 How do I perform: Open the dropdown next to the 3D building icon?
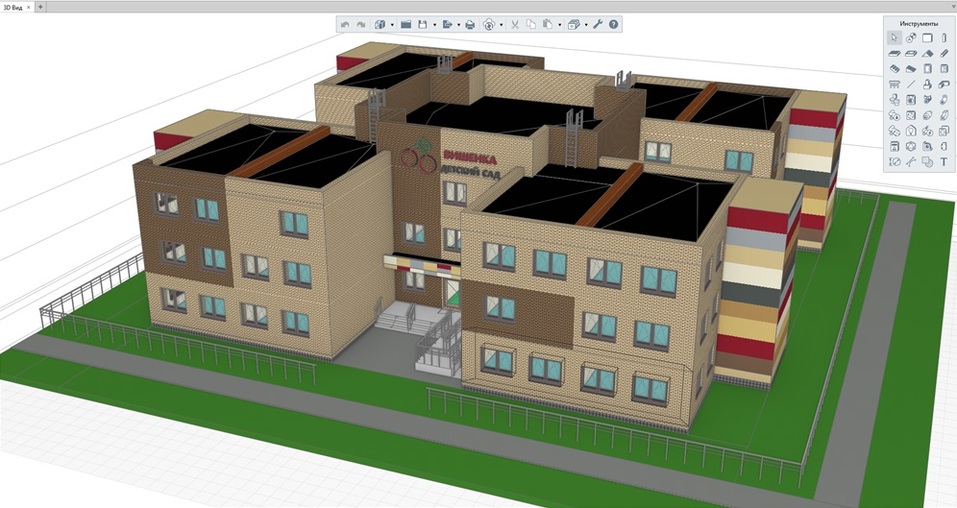pos(392,24)
